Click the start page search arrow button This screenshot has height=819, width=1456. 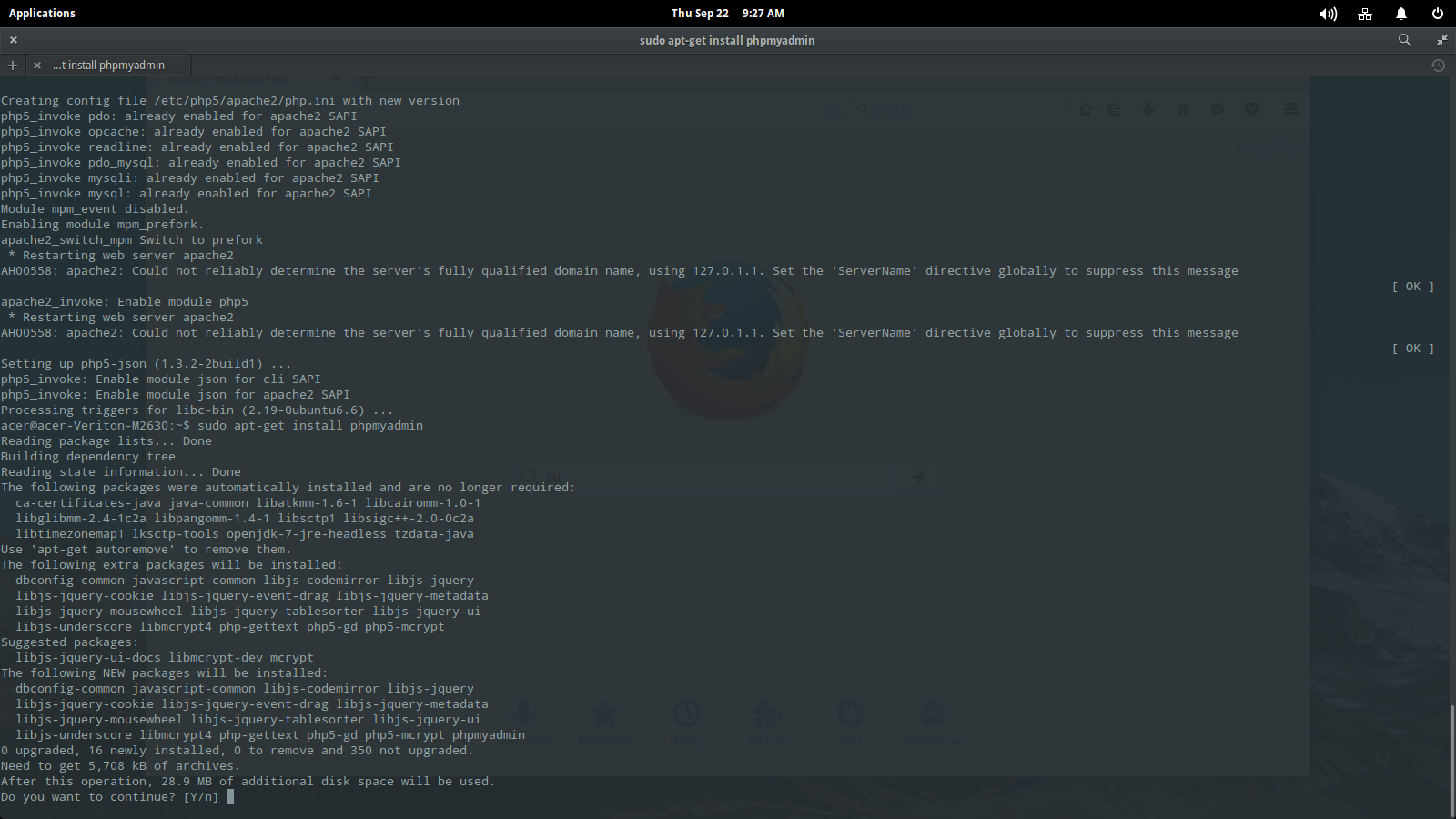[x=919, y=476]
